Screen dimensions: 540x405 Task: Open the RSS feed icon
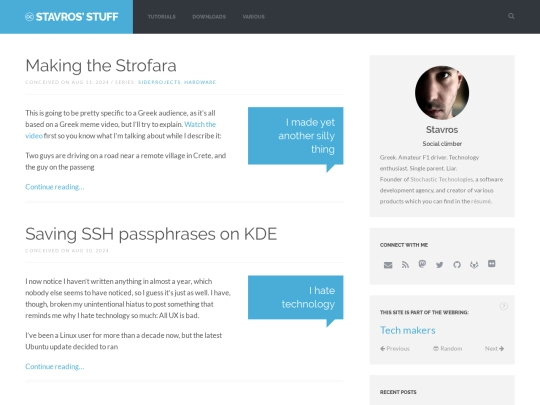click(405, 265)
